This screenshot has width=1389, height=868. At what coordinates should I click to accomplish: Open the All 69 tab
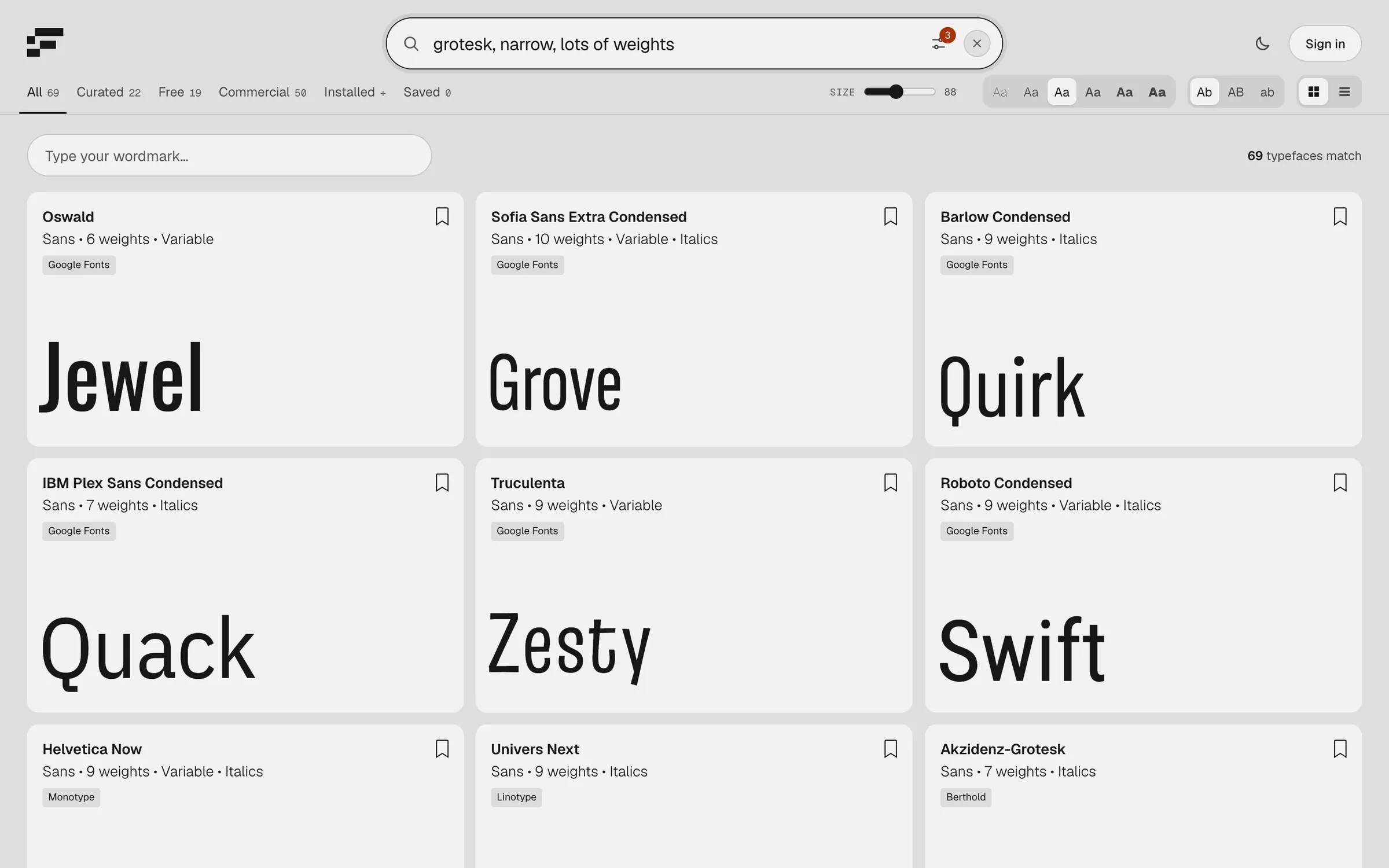43,92
